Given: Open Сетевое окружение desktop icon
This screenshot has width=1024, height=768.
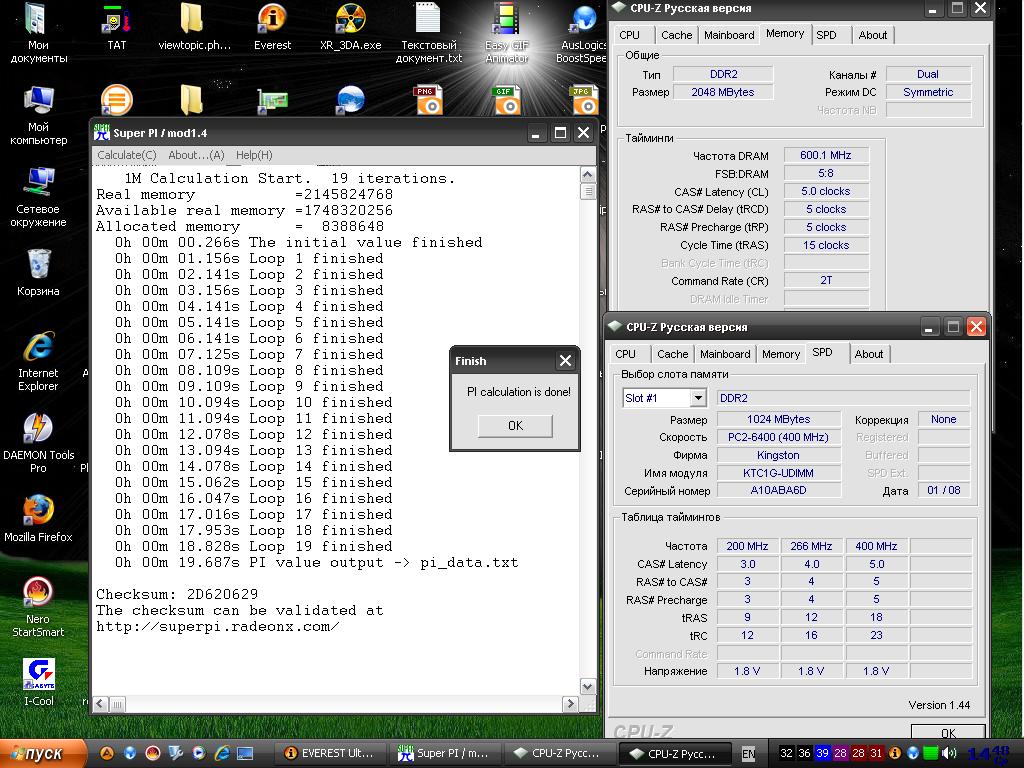Looking at the screenshot, I should tap(38, 197).
